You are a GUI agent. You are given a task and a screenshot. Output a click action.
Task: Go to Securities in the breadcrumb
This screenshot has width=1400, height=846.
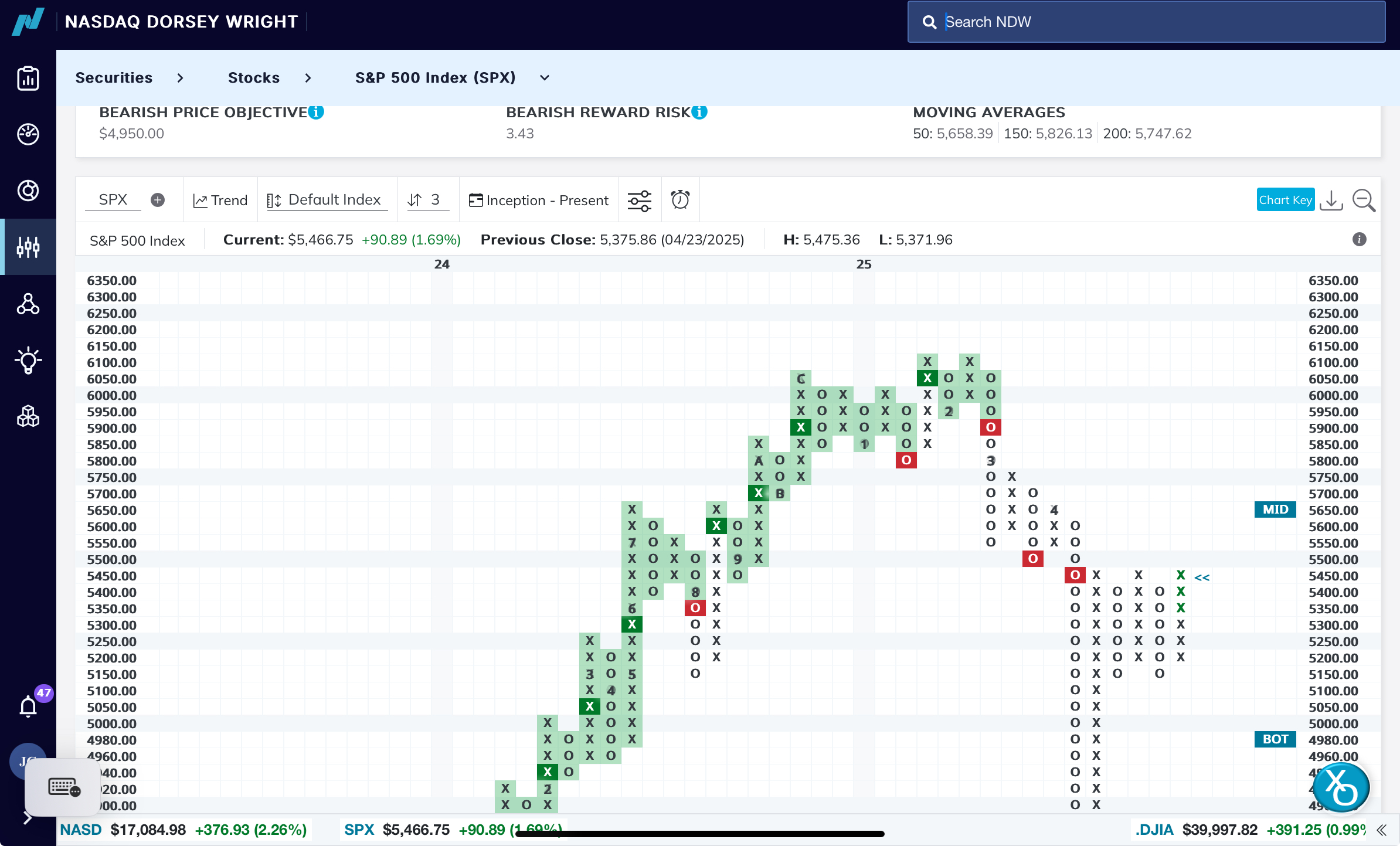[x=114, y=78]
